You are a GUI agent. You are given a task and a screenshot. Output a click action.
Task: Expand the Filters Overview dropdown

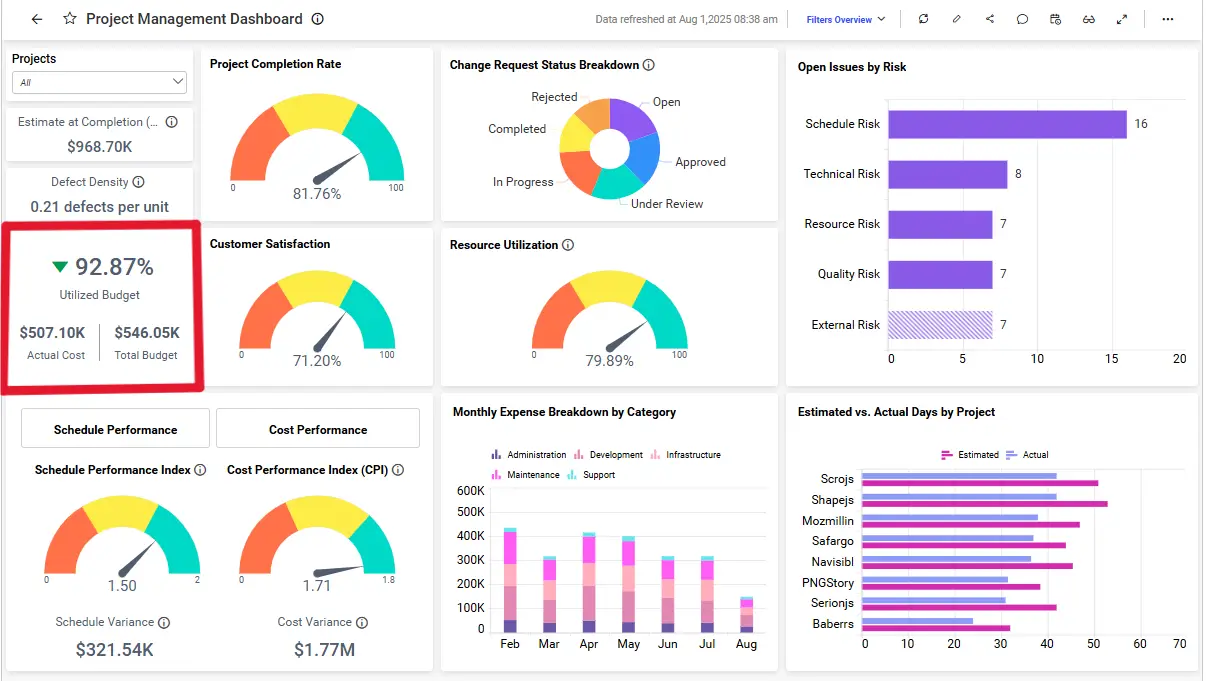click(x=845, y=19)
